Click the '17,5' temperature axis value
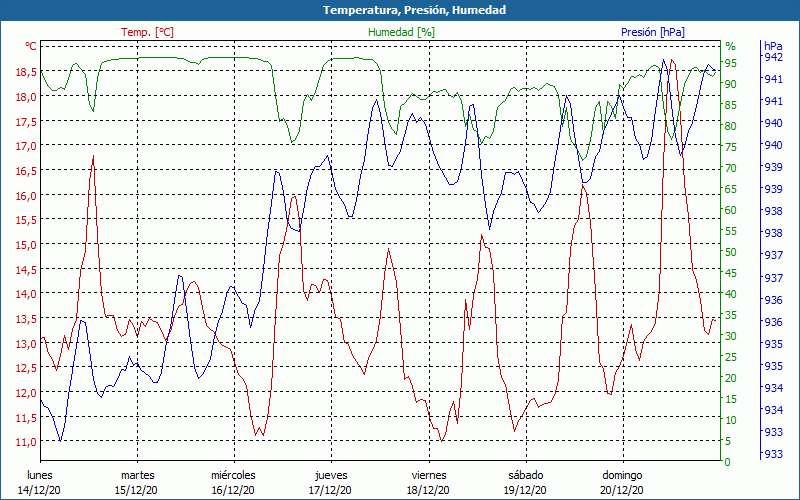This screenshot has height=500, width=800. [27, 121]
